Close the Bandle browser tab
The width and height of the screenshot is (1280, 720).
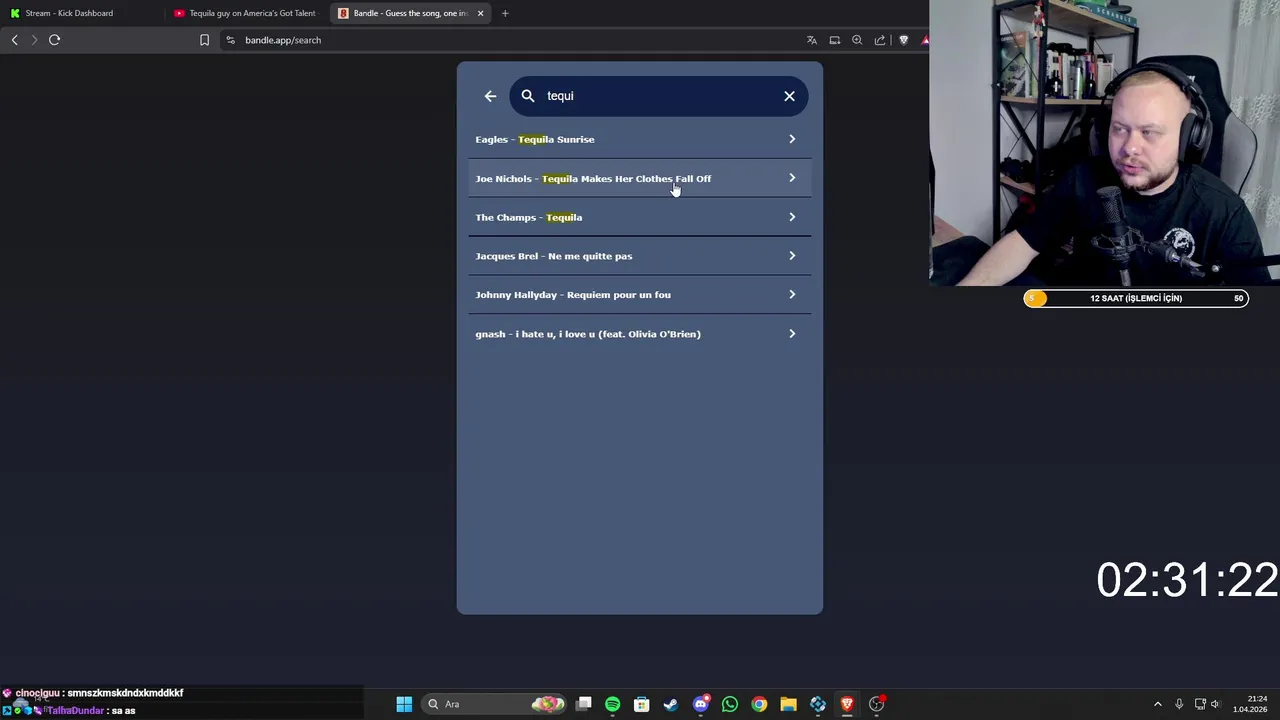480,13
